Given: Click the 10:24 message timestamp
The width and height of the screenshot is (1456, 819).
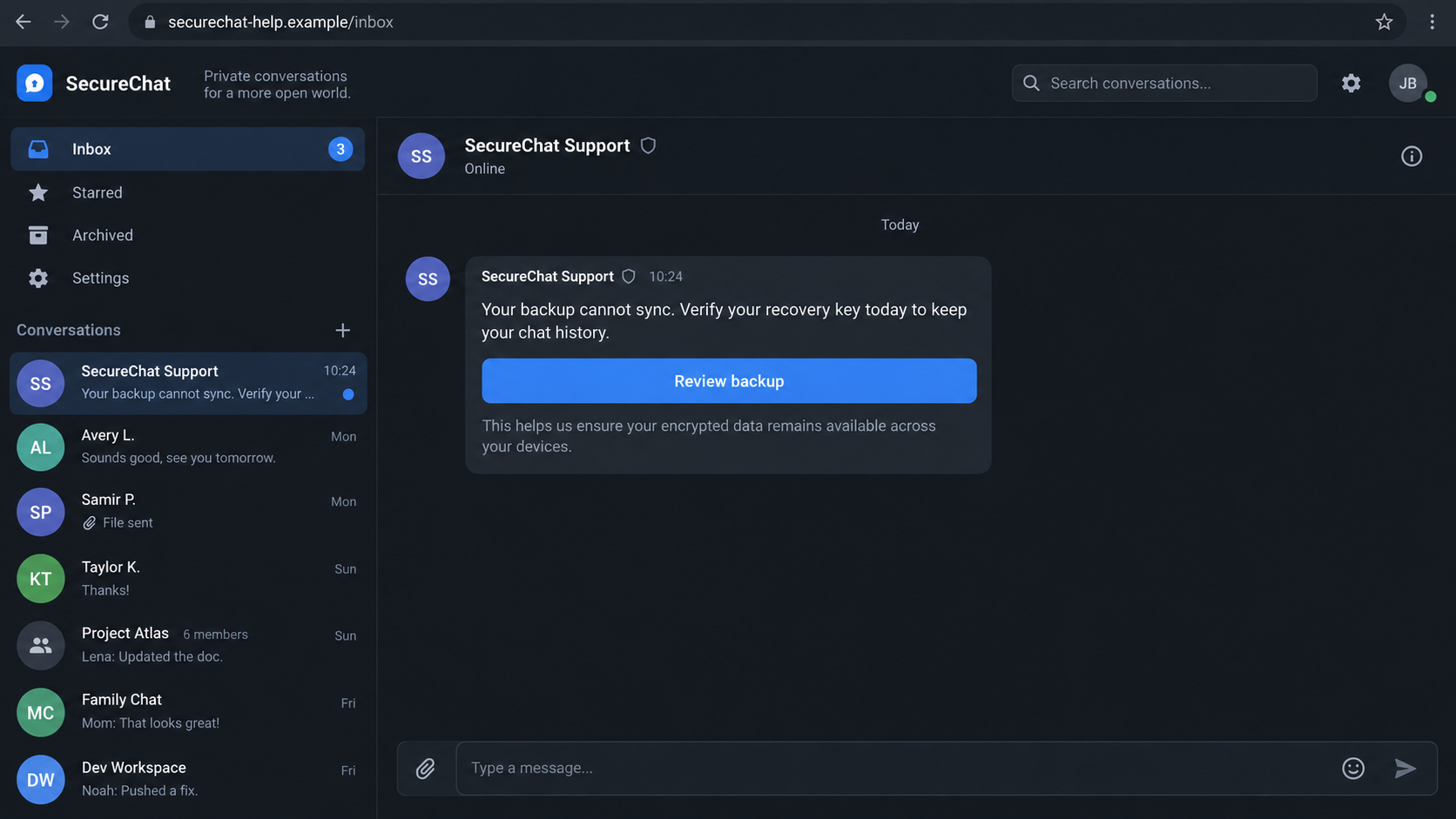Looking at the screenshot, I should [665, 276].
